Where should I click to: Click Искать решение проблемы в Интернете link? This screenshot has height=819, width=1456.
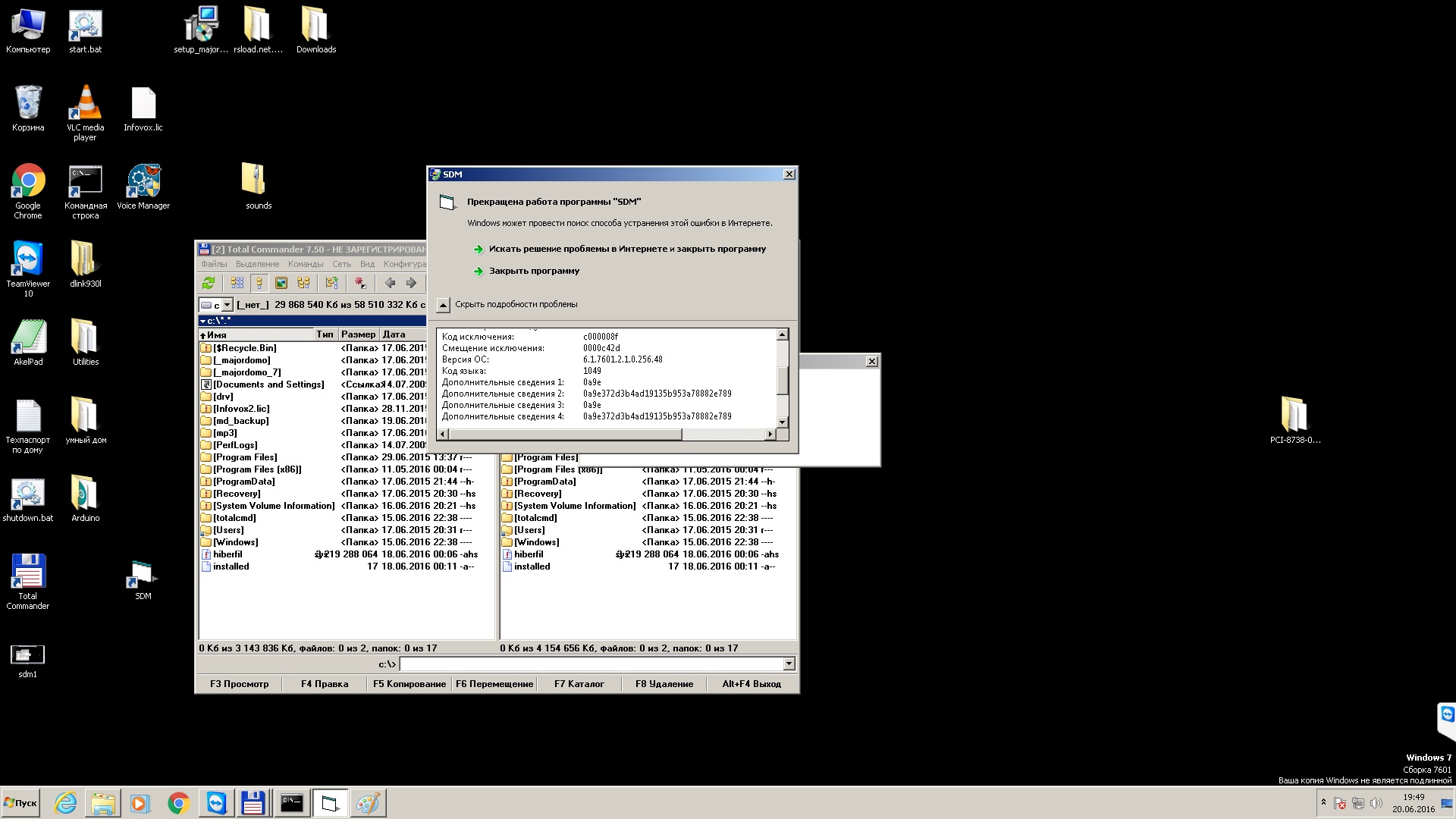(627, 249)
